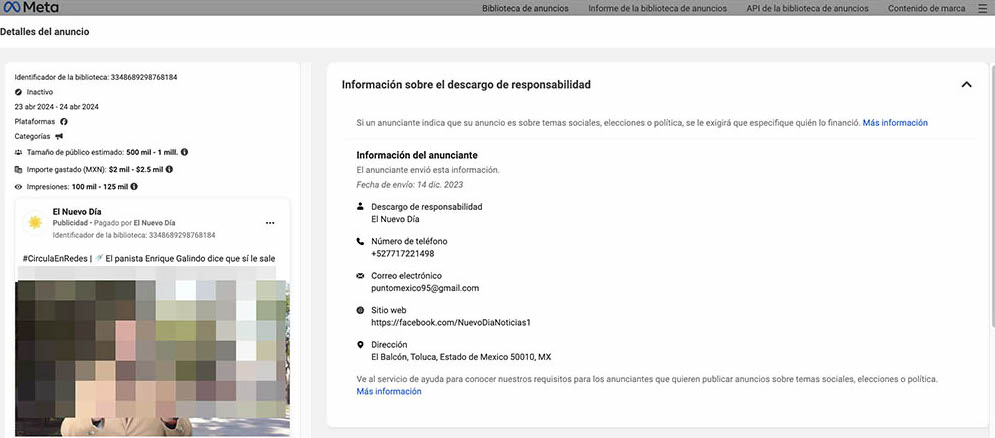The image size is (995, 438).
Task: Select the top library identifier 3348689298768184
Action: click(x=144, y=77)
